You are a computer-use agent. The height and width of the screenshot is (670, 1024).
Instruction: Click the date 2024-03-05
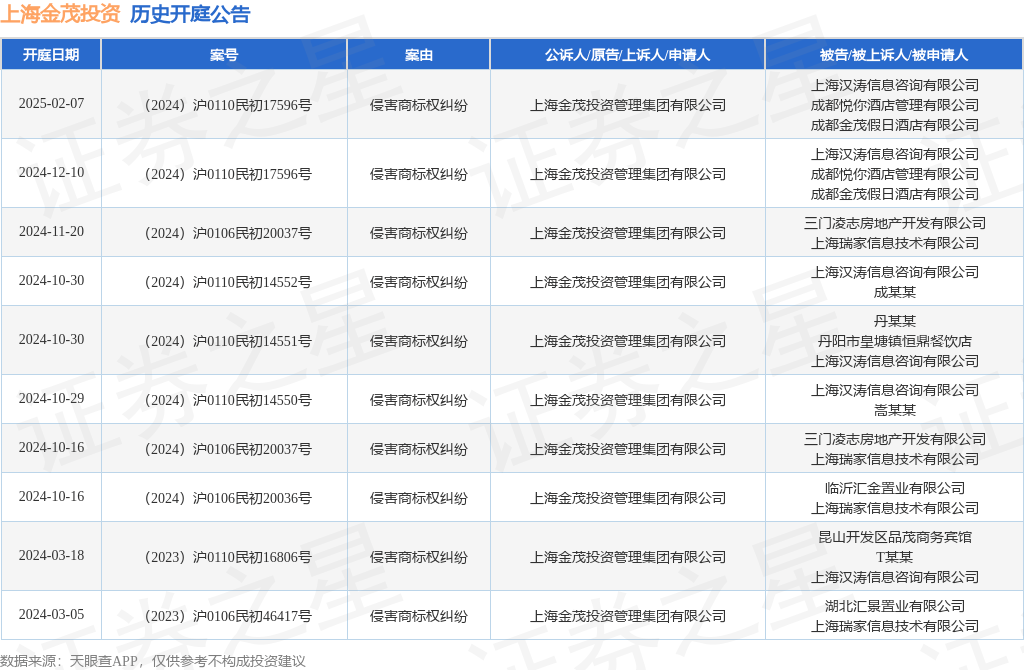[51, 614]
